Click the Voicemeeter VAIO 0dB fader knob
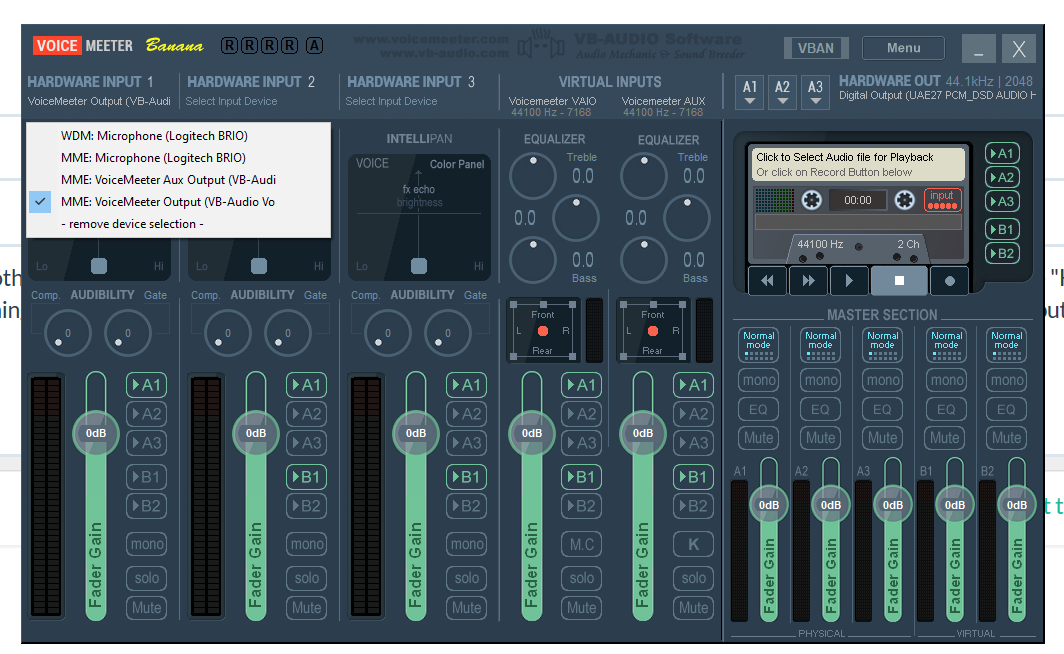 coord(532,433)
